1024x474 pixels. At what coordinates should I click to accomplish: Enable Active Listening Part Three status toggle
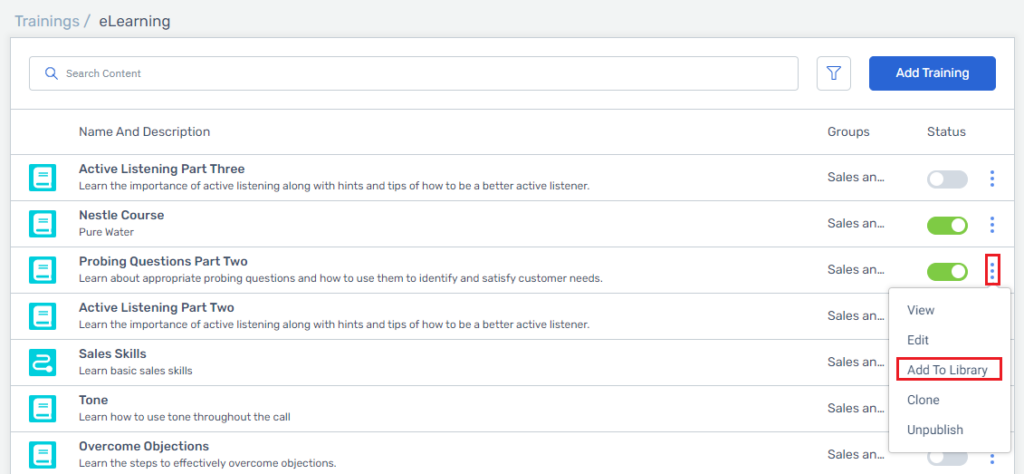pyautogui.click(x=947, y=179)
